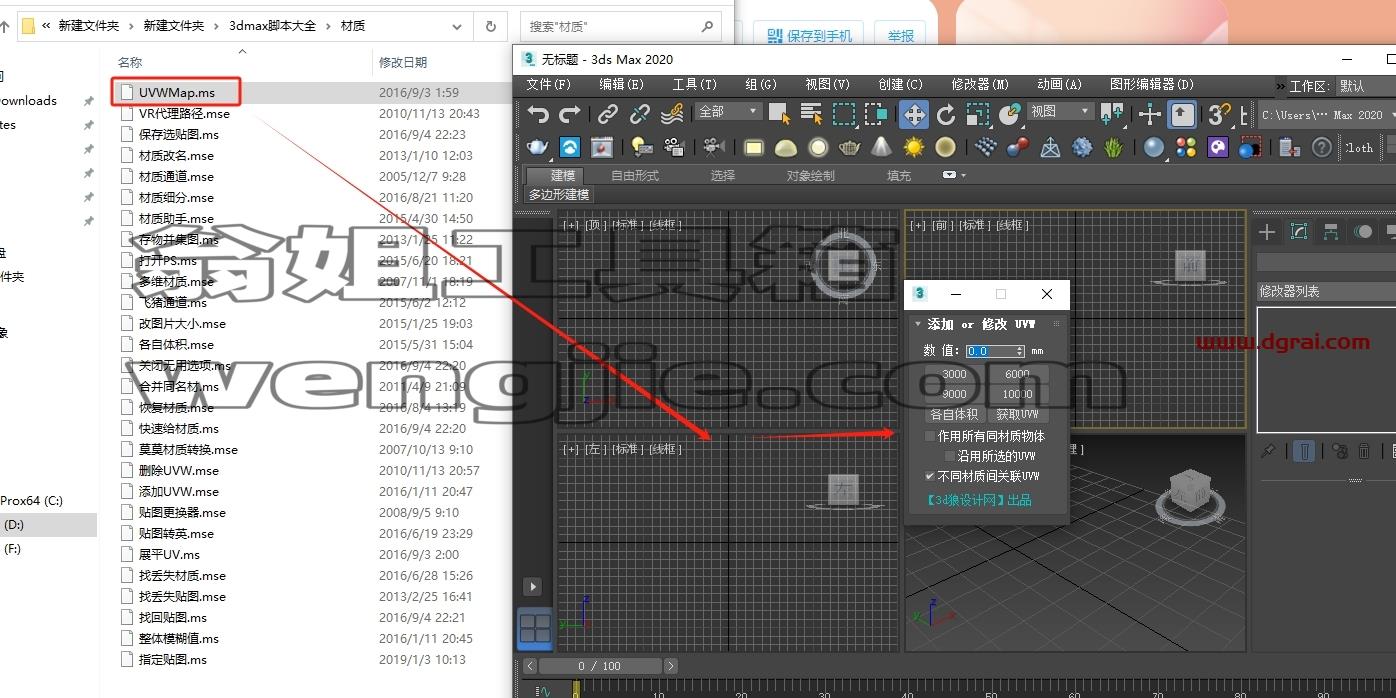Viewport: 1396px width, 698px height.
Task: Choose the Rectangular Selection Region tool
Action: [x=844, y=114]
